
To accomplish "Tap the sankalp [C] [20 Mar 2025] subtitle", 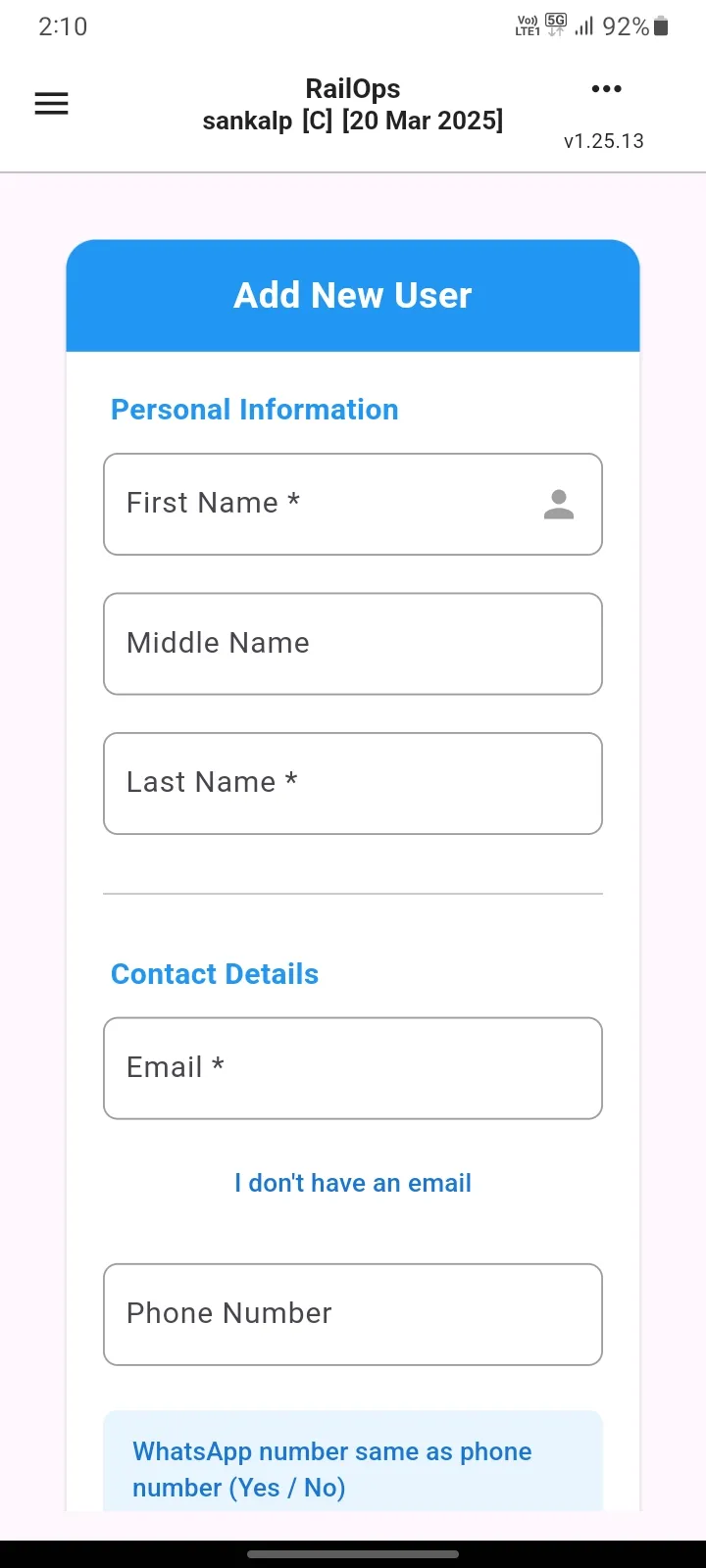I will (x=353, y=121).
